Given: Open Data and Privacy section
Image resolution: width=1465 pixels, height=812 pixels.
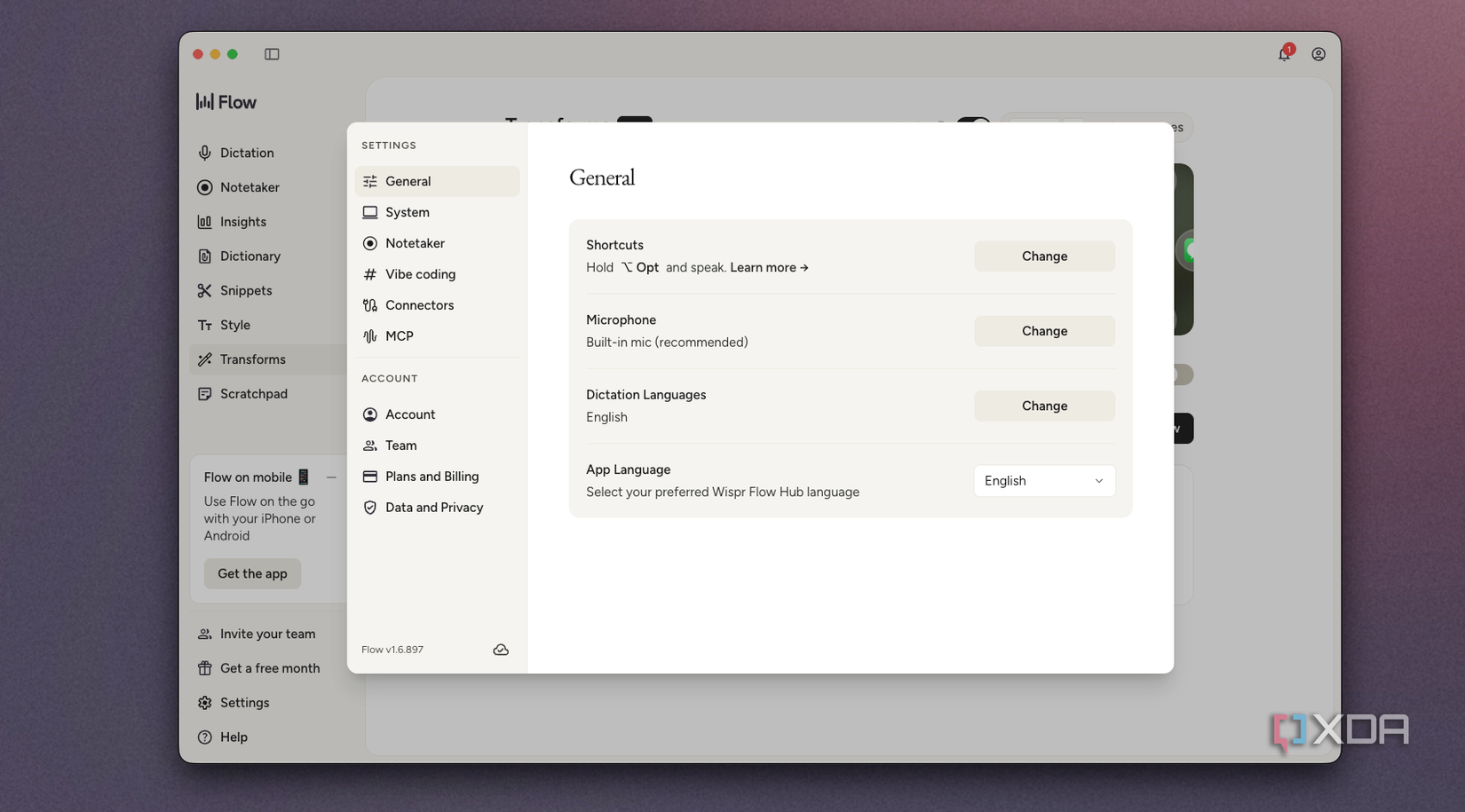Looking at the screenshot, I should pyautogui.click(x=437, y=508).
